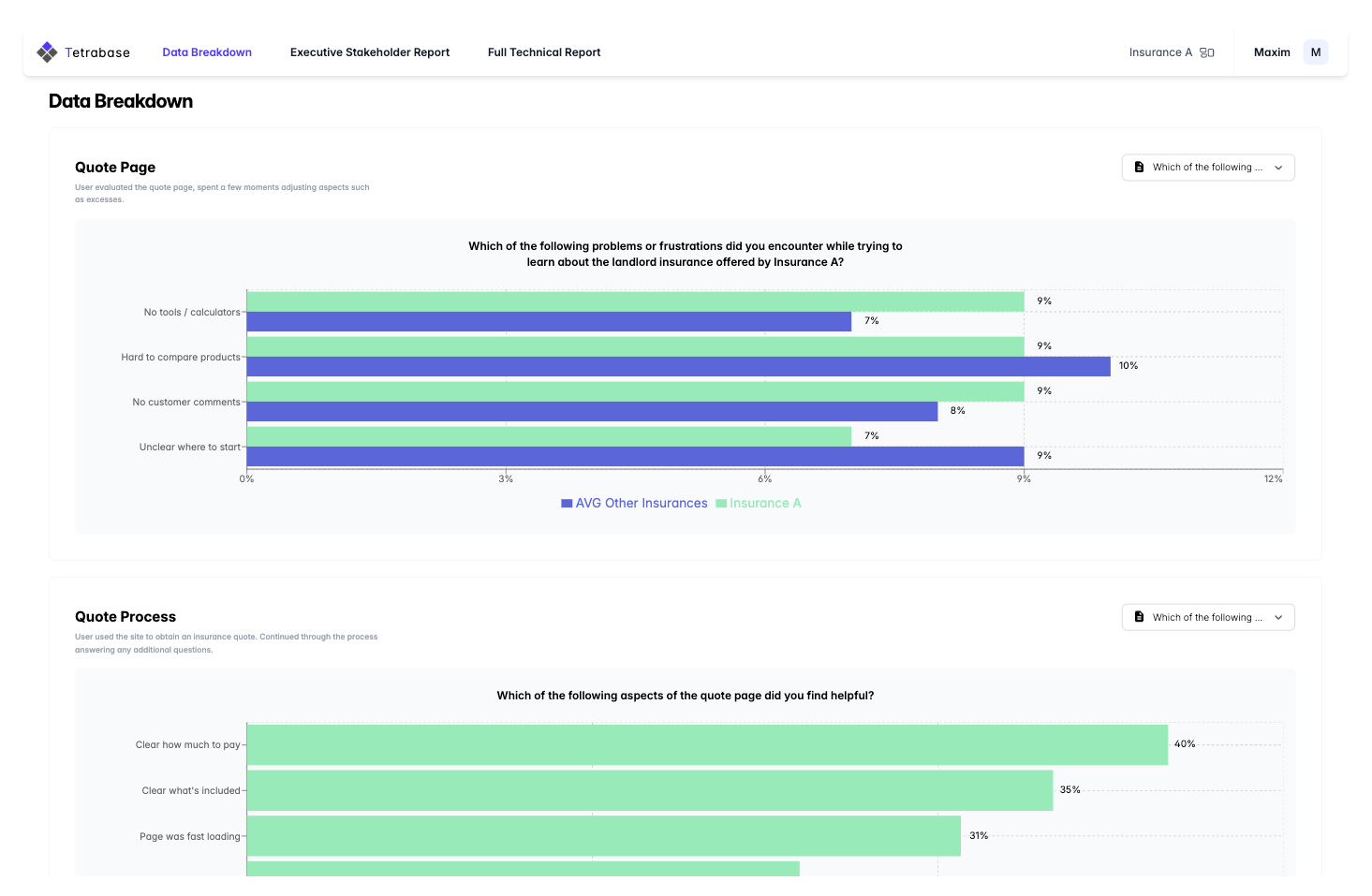Click the Tetrabase wordmark text
This screenshot has width=1372, height=896.
click(x=97, y=52)
